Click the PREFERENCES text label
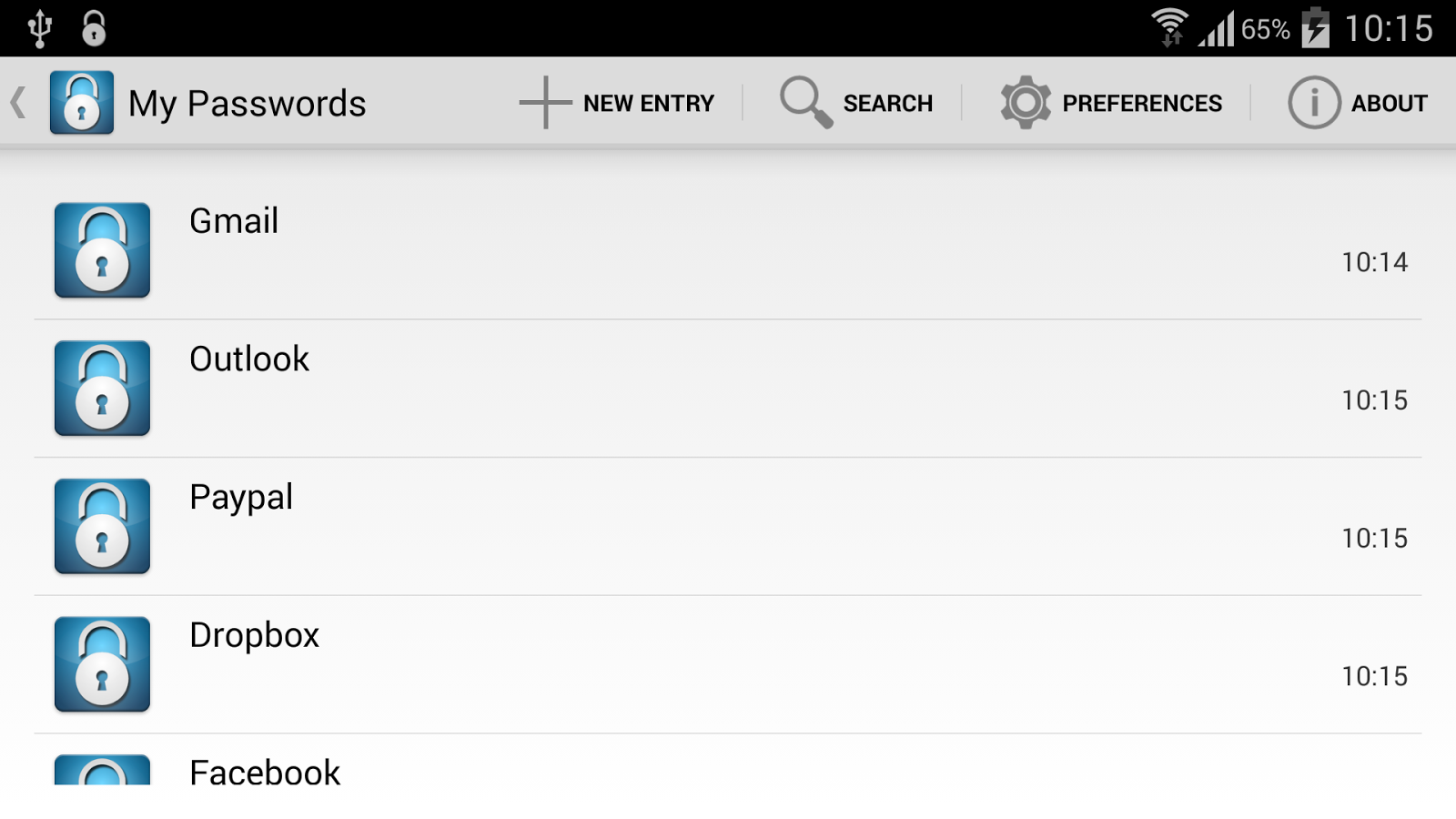This screenshot has width=1456, height=819. [x=1143, y=102]
